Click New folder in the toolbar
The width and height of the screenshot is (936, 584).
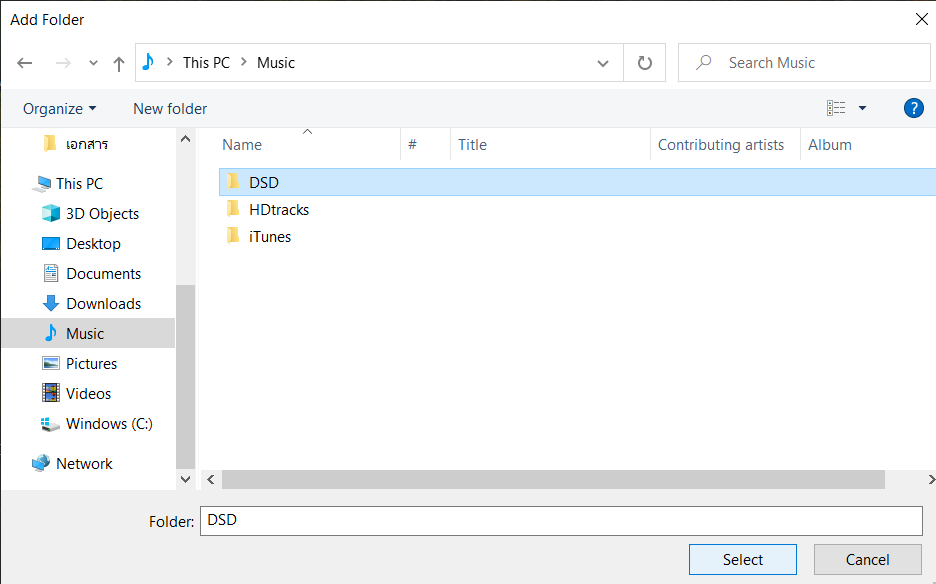coord(170,109)
